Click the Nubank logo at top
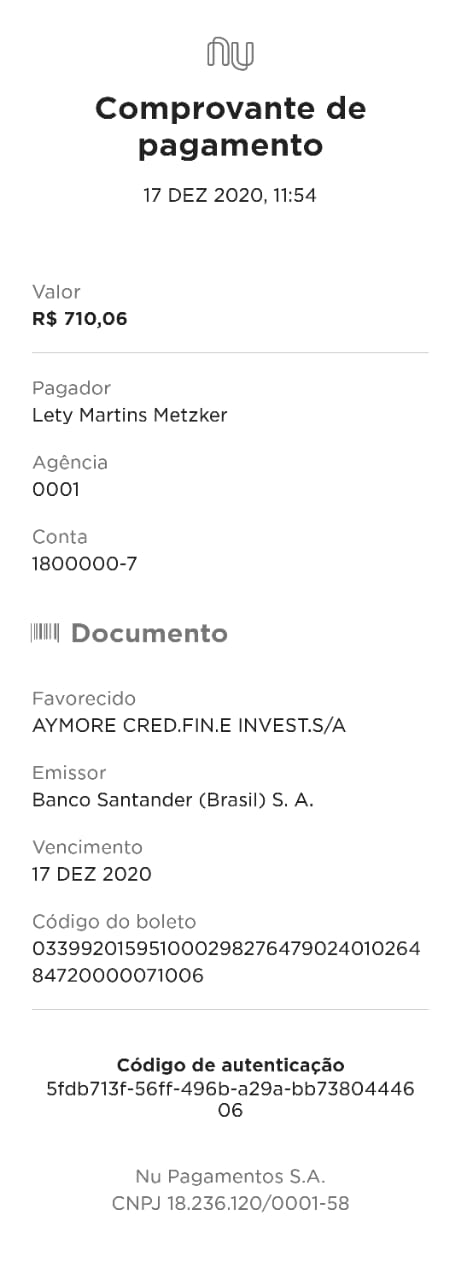461x1280 pixels. click(230, 53)
